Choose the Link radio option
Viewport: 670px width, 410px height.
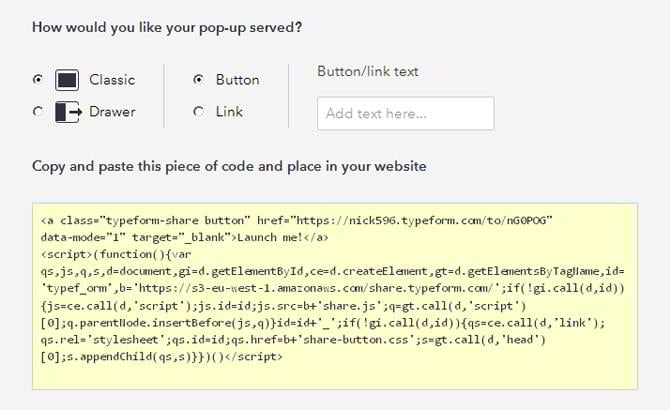(x=198, y=112)
